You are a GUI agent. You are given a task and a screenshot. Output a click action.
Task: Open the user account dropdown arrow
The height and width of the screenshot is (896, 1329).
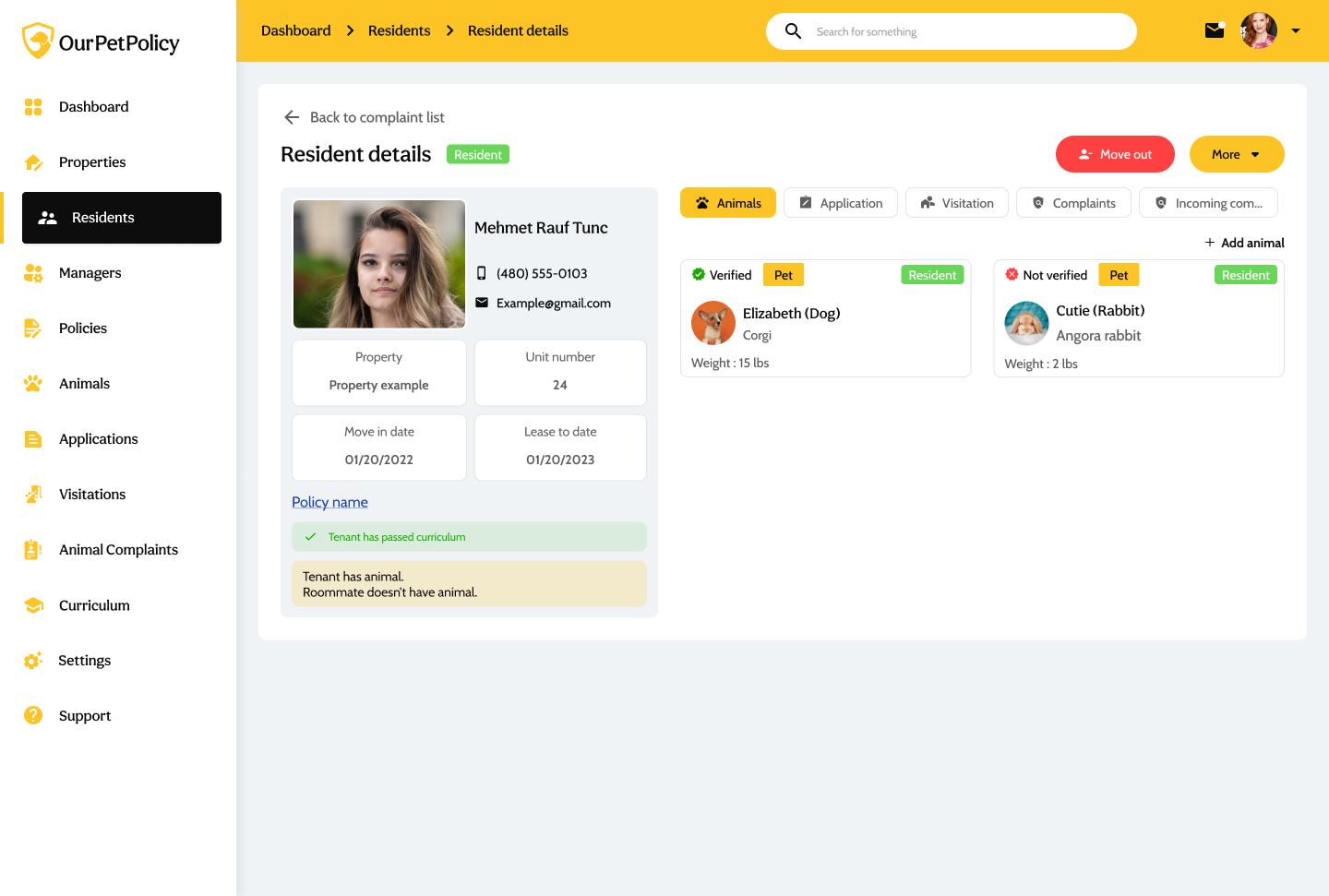click(x=1296, y=30)
